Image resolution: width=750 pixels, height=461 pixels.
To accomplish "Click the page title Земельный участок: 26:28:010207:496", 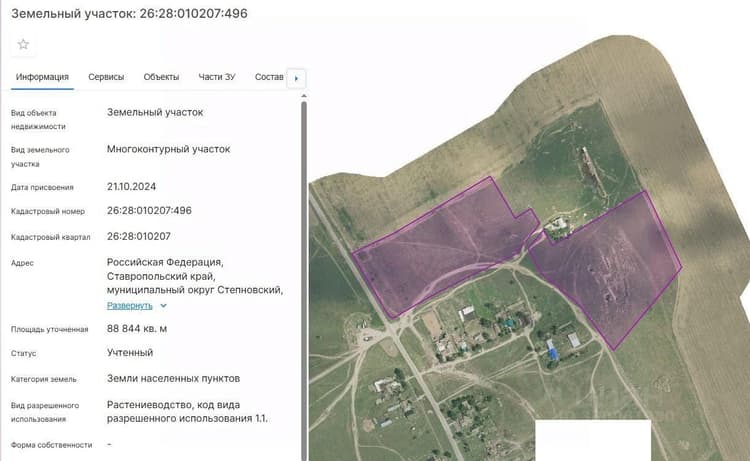I will 129,13.
